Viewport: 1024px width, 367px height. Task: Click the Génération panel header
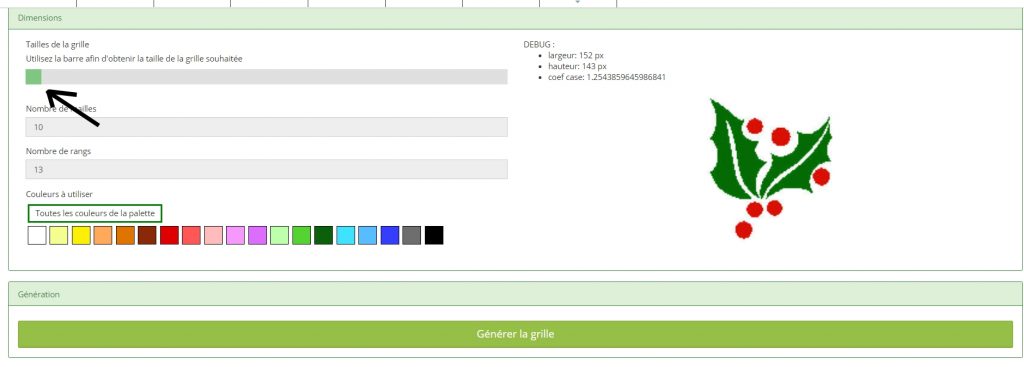(x=515, y=295)
